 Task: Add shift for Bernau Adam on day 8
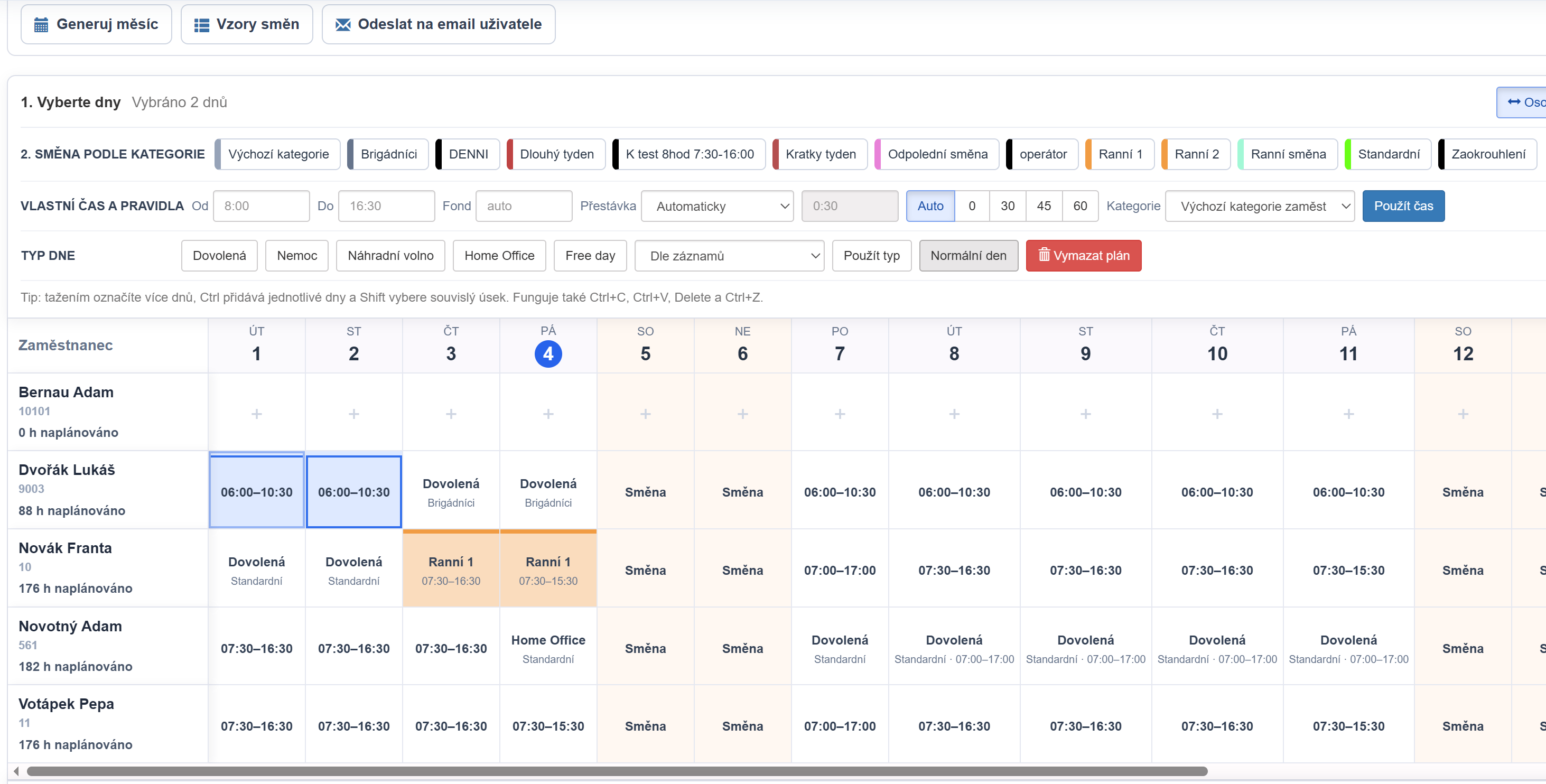click(x=954, y=414)
